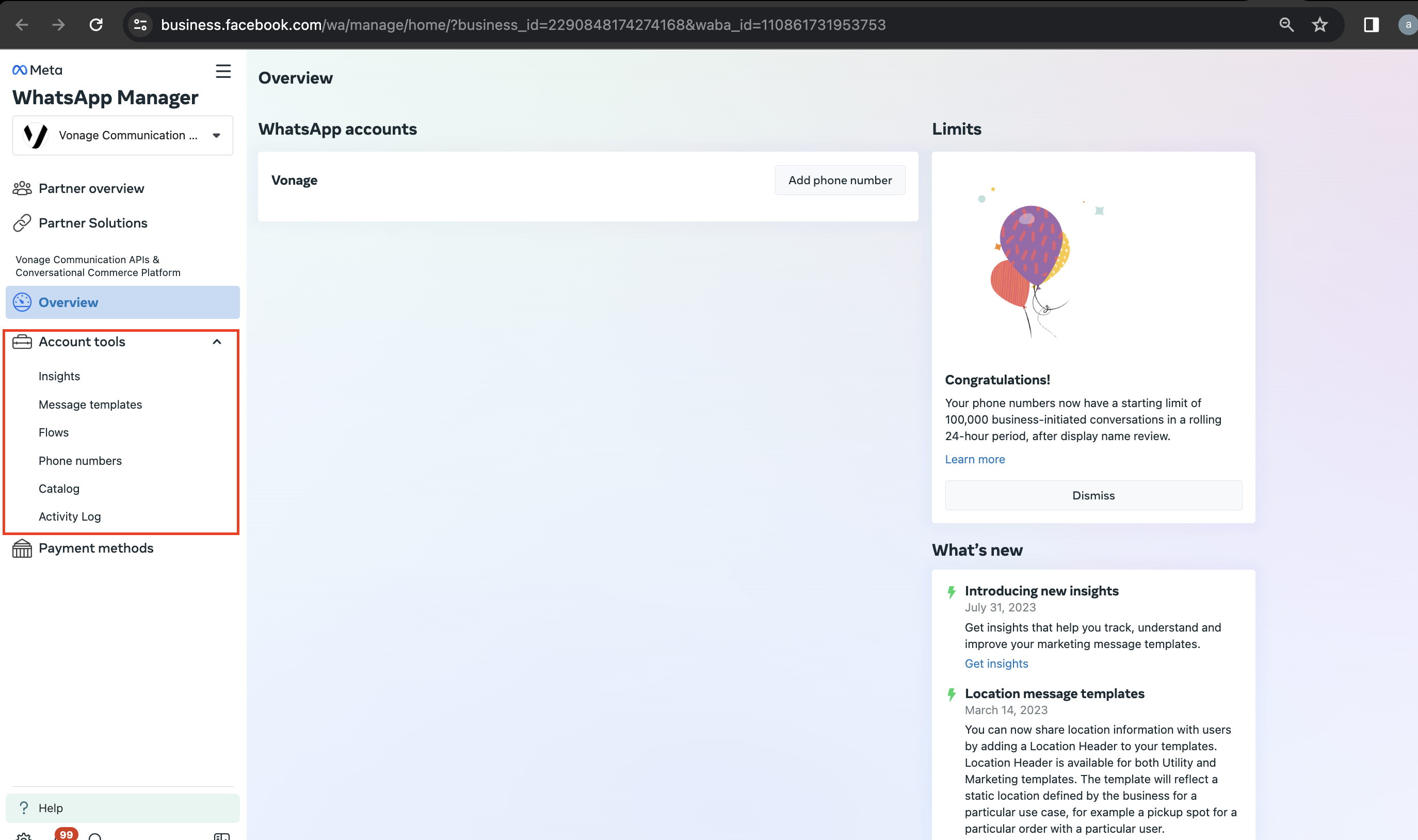Open Message templates page
Image resolution: width=1418 pixels, height=840 pixels.
pyautogui.click(x=90, y=405)
